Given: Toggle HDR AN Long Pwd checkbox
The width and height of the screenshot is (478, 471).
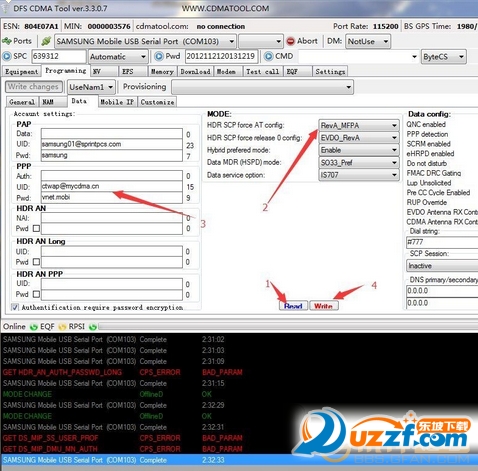Looking at the screenshot, I should click(36, 262).
